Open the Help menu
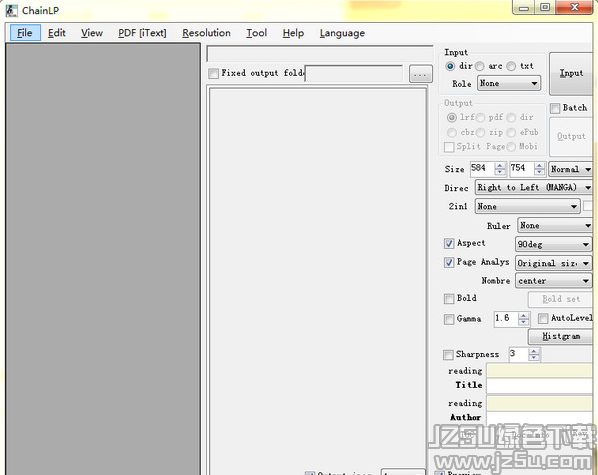This screenshot has height=475, width=598. click(x=293, y=33)
